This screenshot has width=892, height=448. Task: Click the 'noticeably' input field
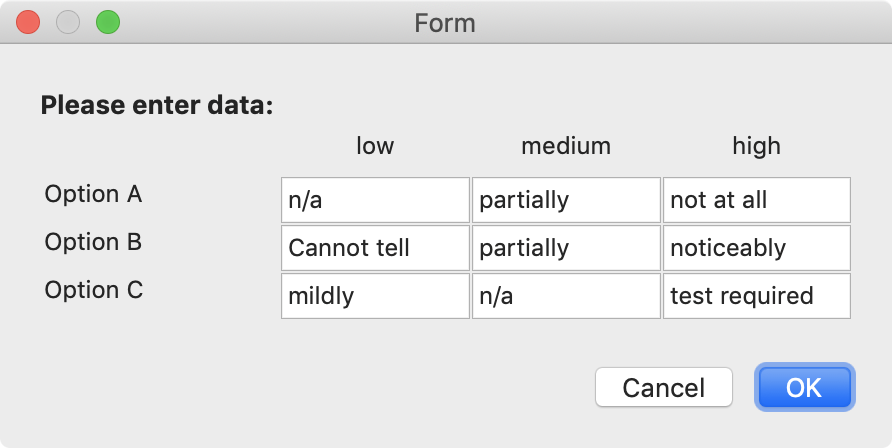757,248
